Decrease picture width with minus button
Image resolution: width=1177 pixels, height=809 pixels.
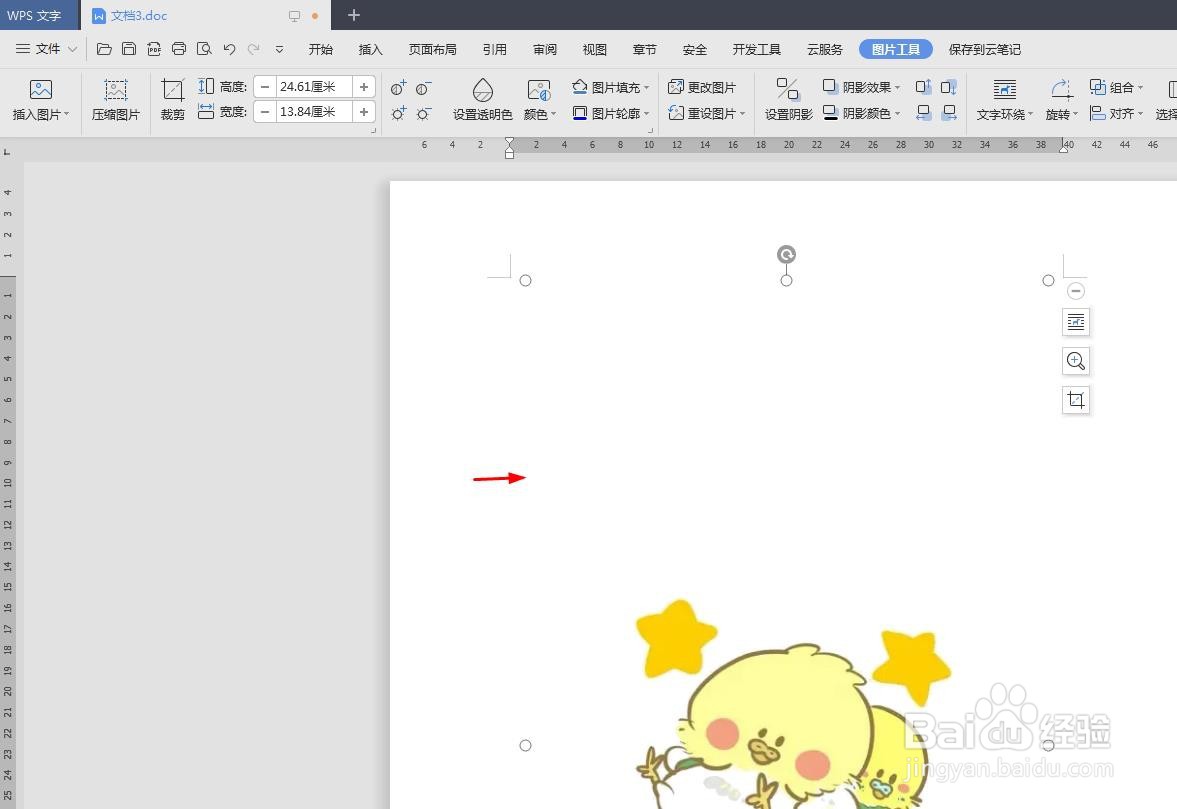(x=265, y=112)
